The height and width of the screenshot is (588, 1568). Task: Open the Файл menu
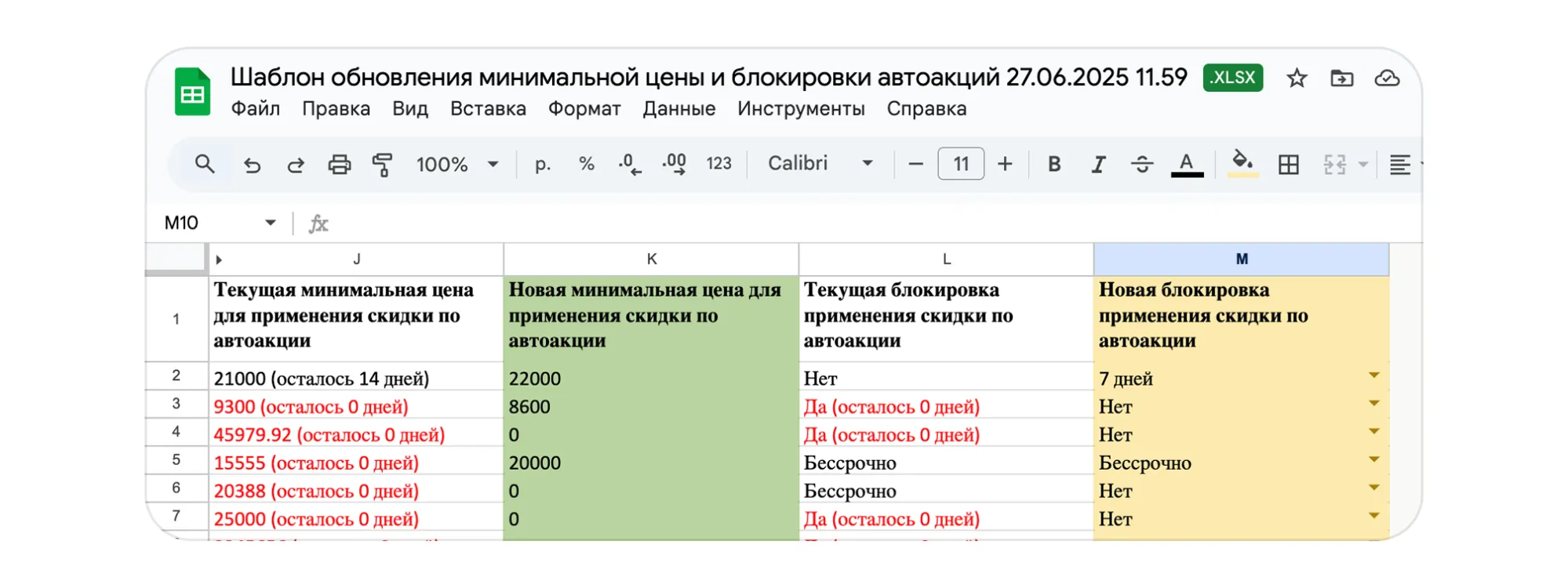click(x=255, y=109)
